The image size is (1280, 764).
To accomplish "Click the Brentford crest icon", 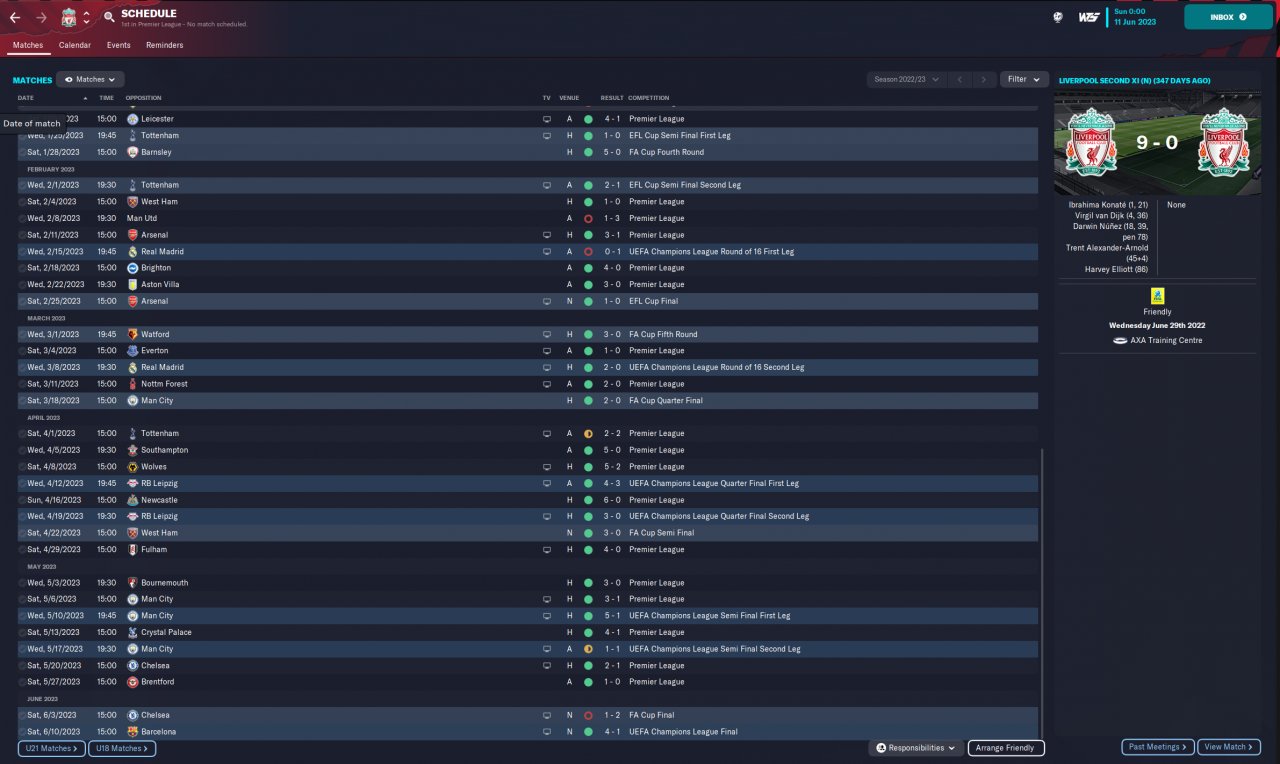I will click(x=132, y=682).
